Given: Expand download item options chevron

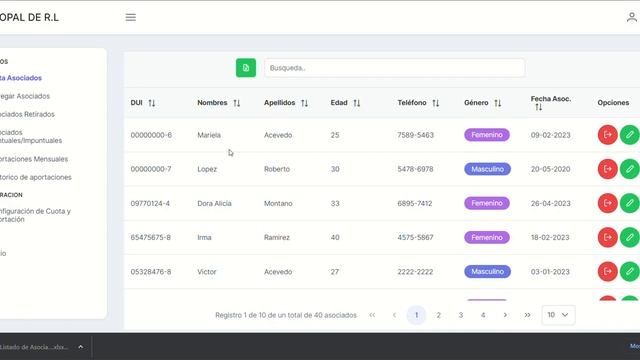Looking at the screenshot, I should coord(81,347).
